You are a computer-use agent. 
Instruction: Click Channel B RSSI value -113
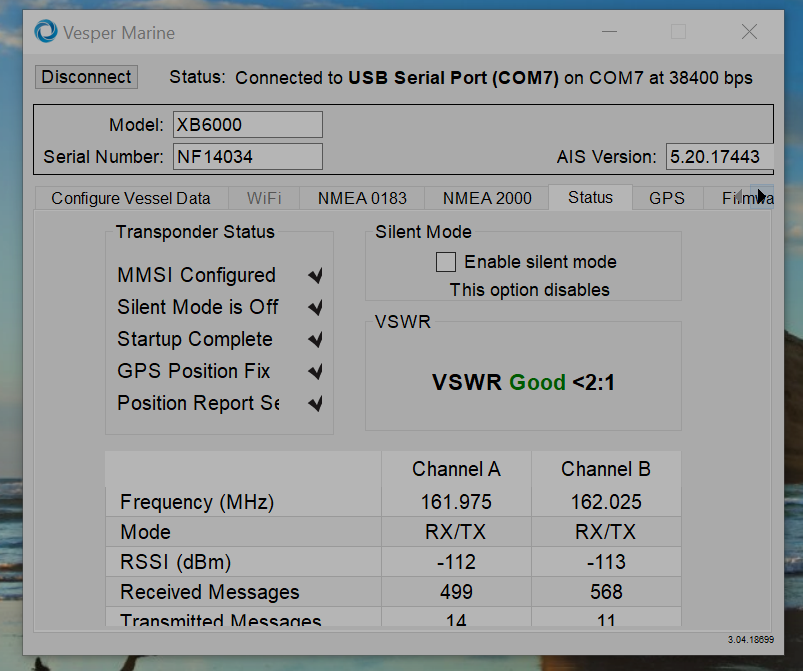pos(606,562)
